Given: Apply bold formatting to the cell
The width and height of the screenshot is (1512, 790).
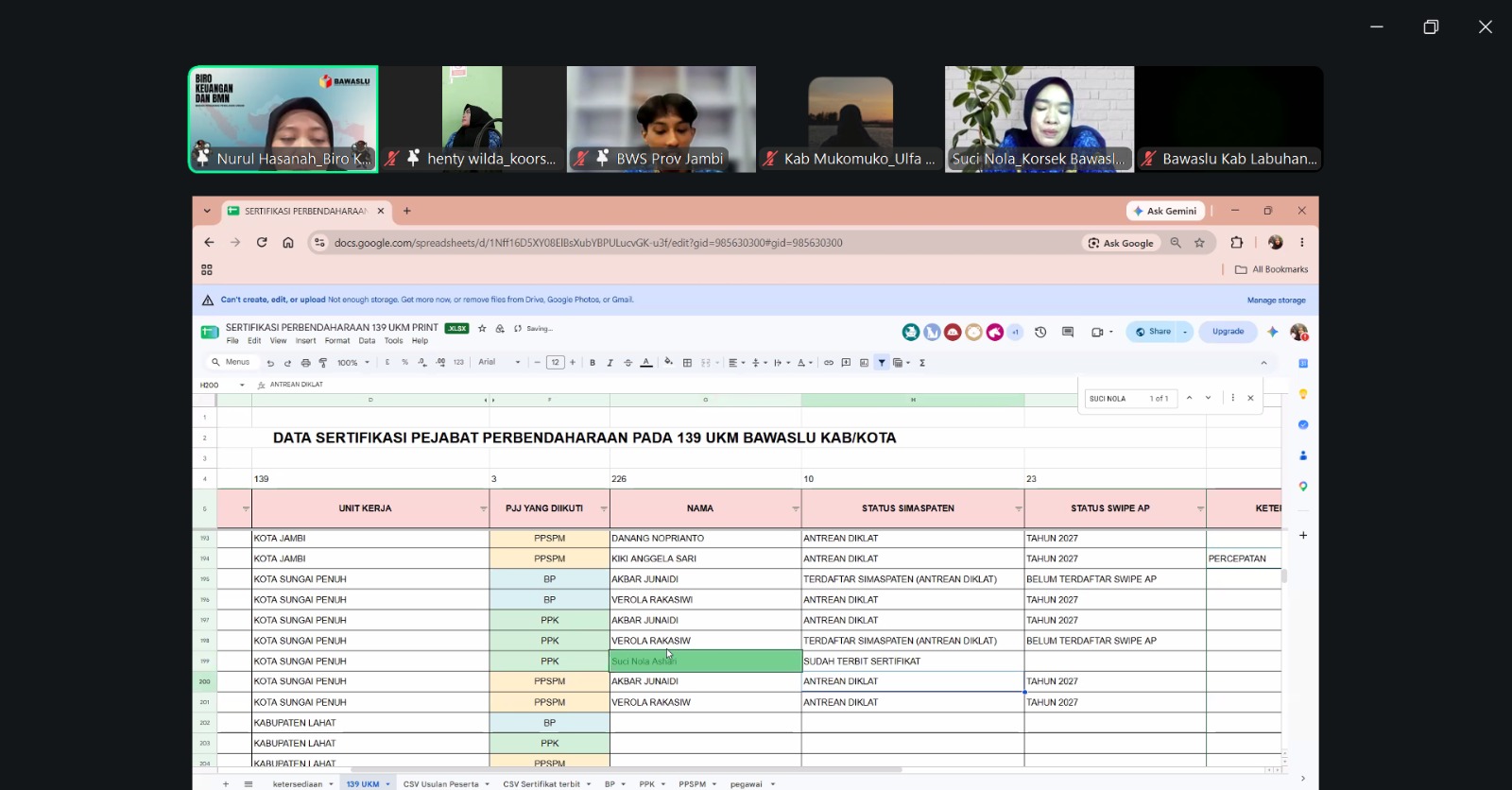Looking at the screenshot, I should [593, 363].
